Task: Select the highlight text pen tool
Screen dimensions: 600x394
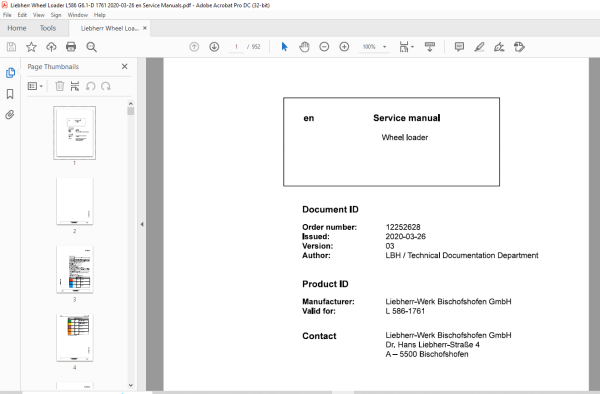Action: coord(479,47)
